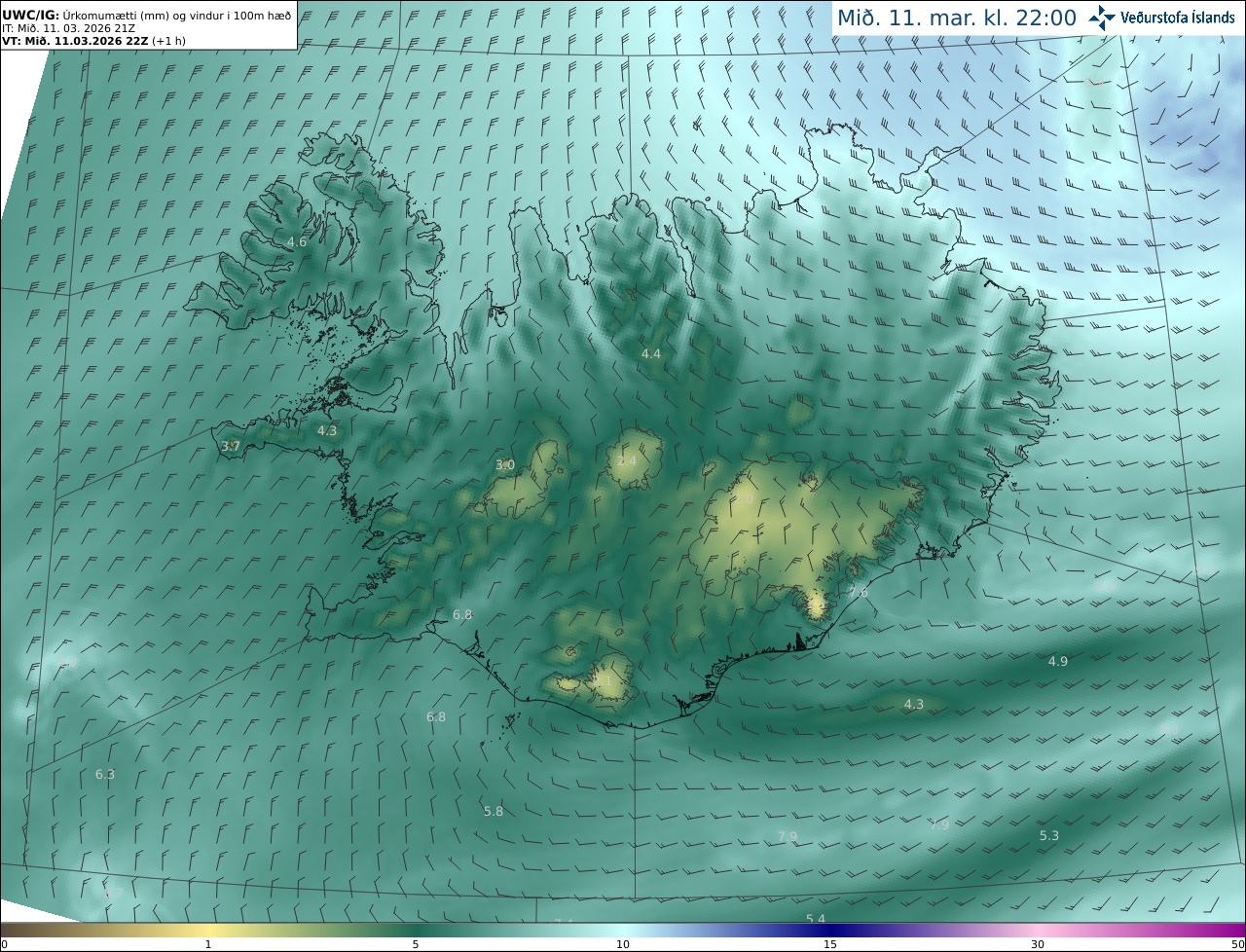
Task: Click the '15' tick on the color scale
Action: coord(830,944)
